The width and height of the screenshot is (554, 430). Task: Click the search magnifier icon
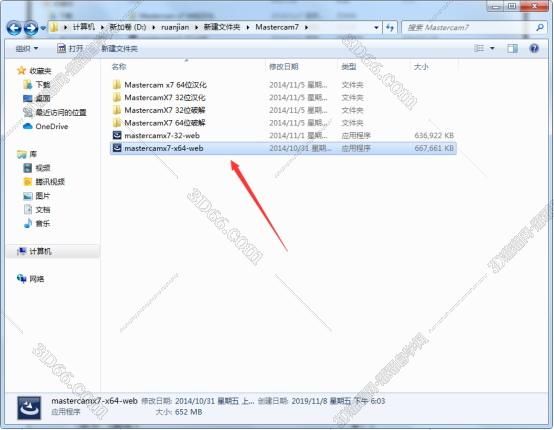(540, 27)
